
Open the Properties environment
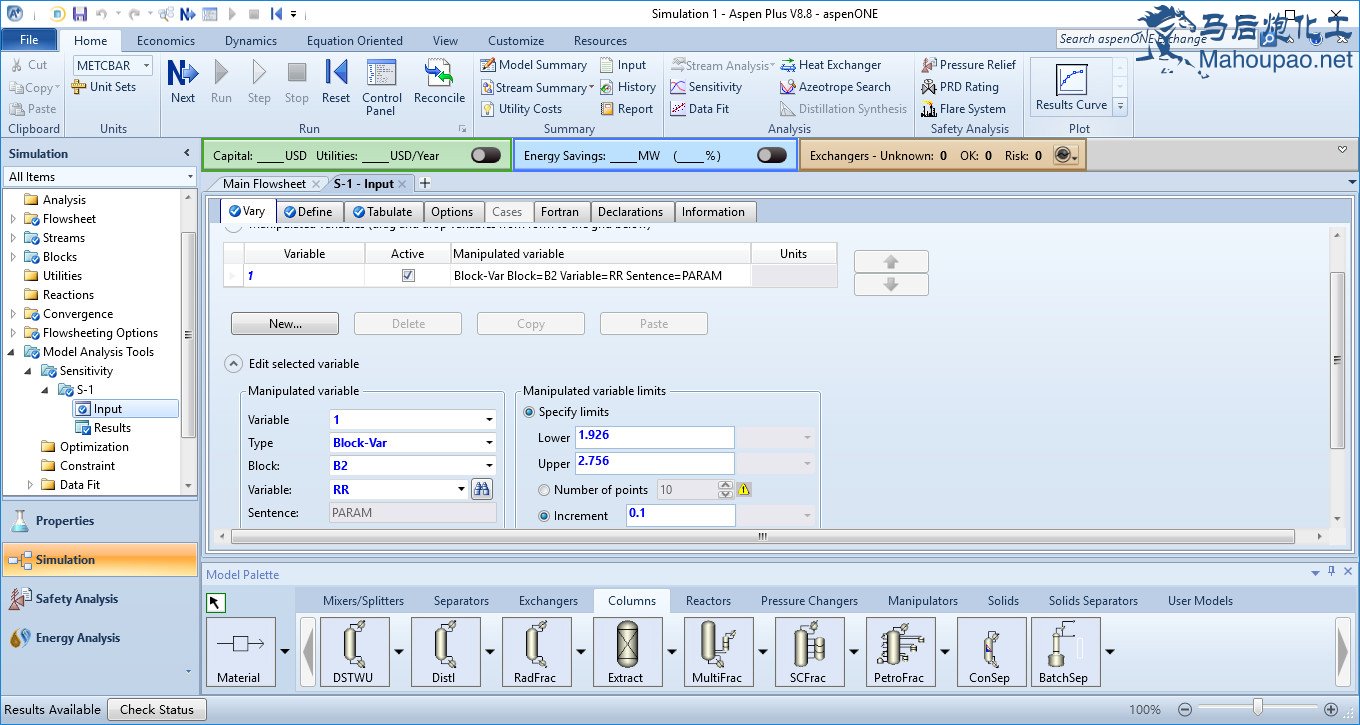coord(100,521)
